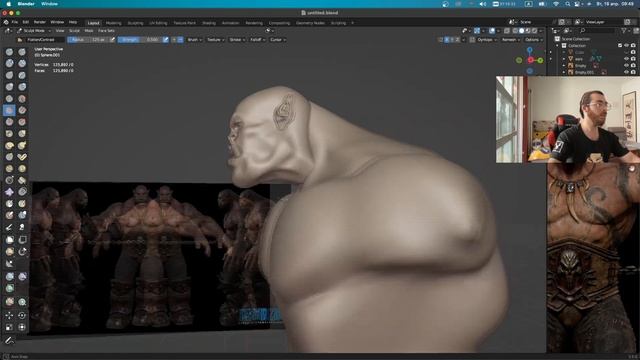640x360 pixels.
Task: Select the Pinch brush
Action: (9, 133)
